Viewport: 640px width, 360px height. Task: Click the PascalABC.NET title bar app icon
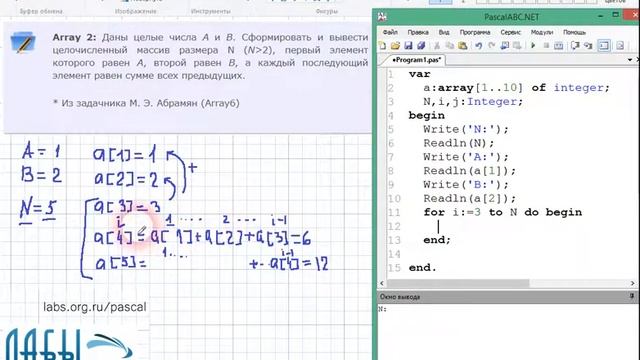click(382, 17)
